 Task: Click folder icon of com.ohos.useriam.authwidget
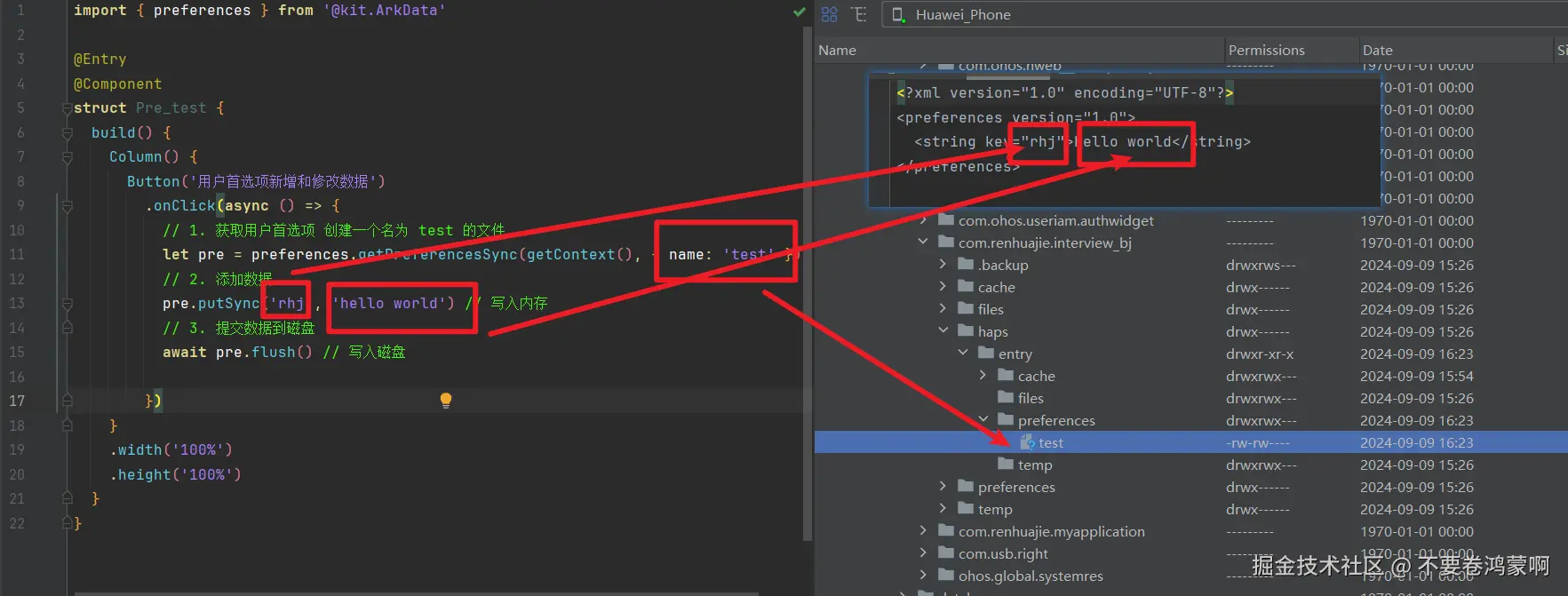click(x=946, y=220)
